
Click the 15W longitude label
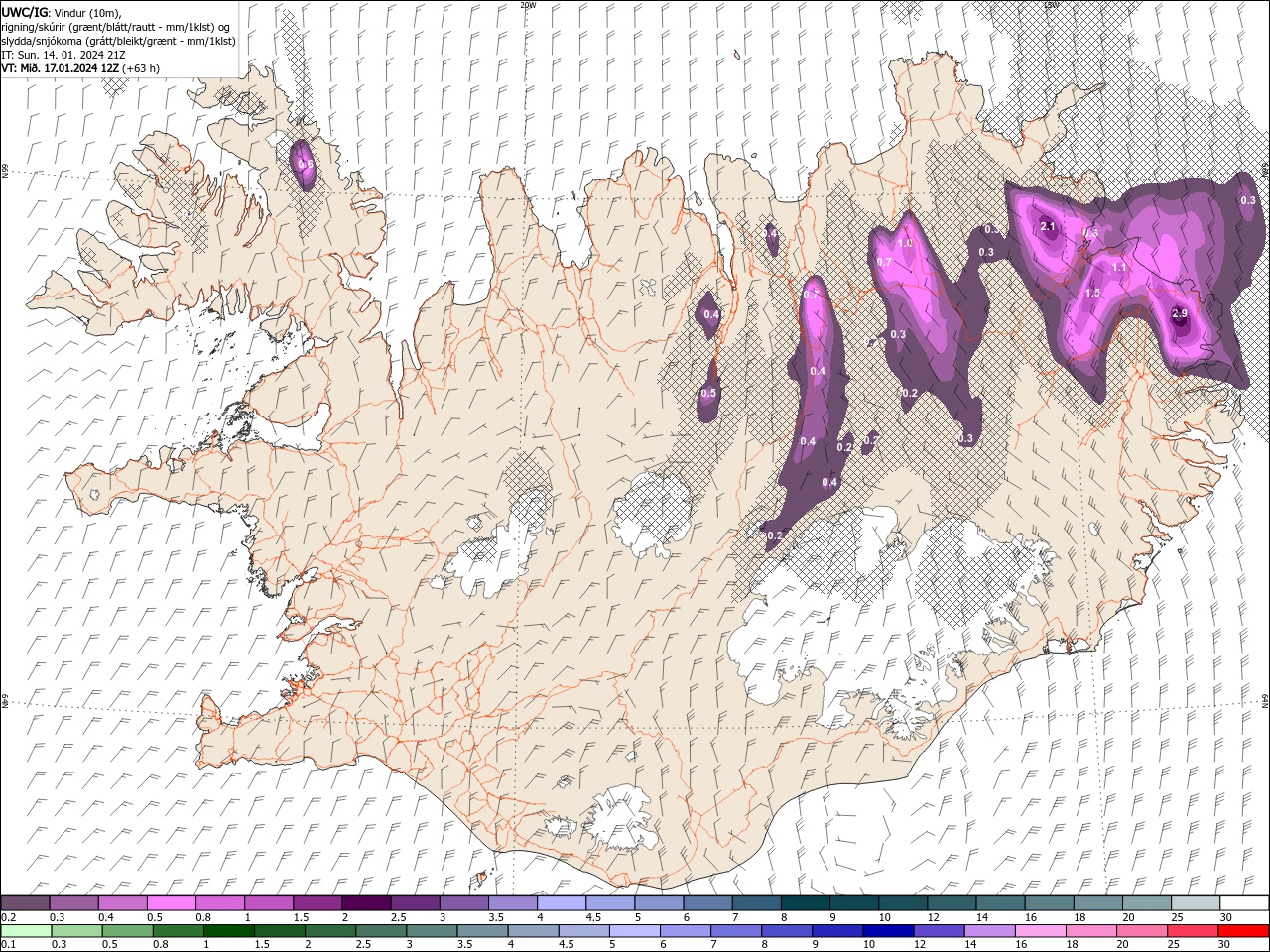[1052, 4]
